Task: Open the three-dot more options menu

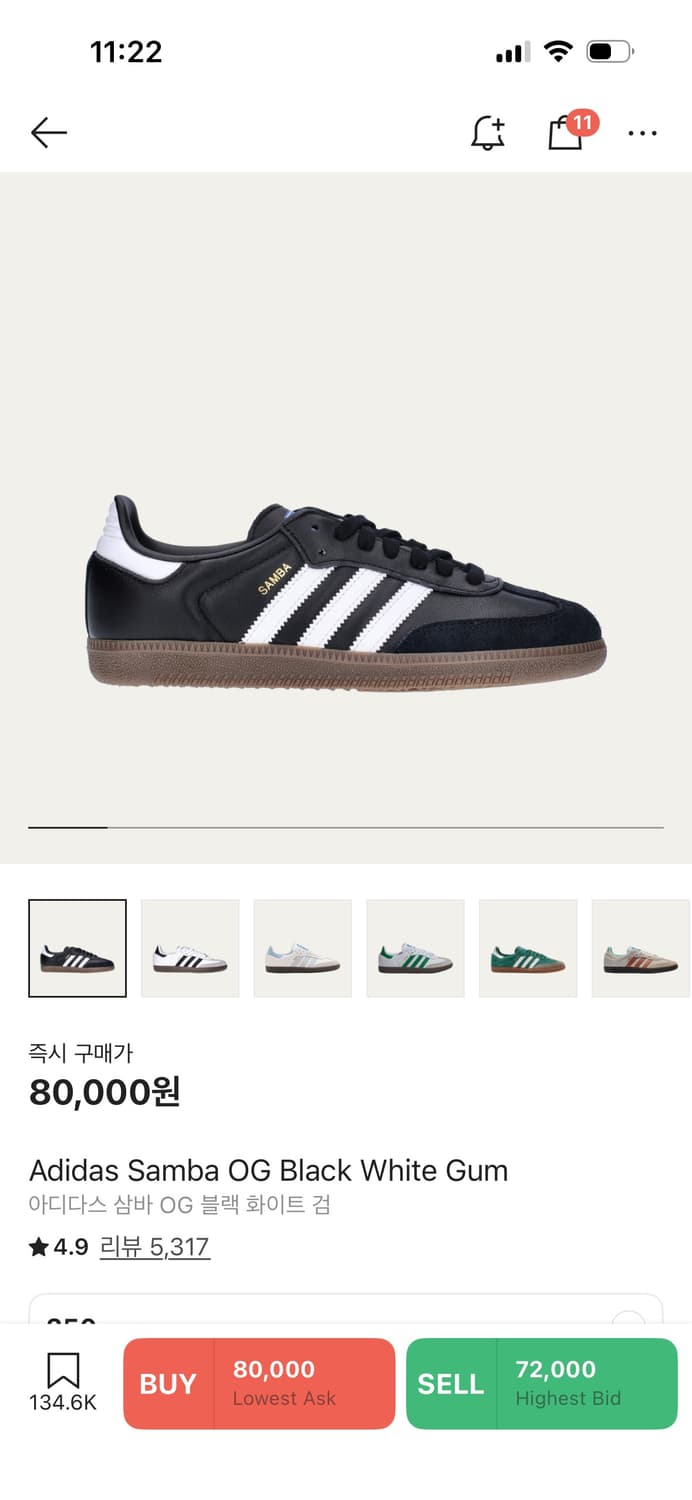Action: [642, 133]
